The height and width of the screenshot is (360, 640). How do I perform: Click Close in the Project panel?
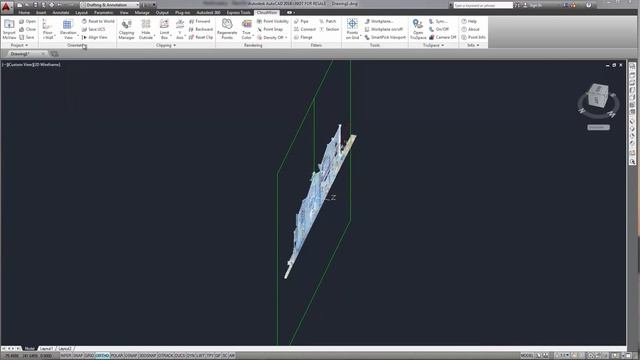(x=27, y=29)
